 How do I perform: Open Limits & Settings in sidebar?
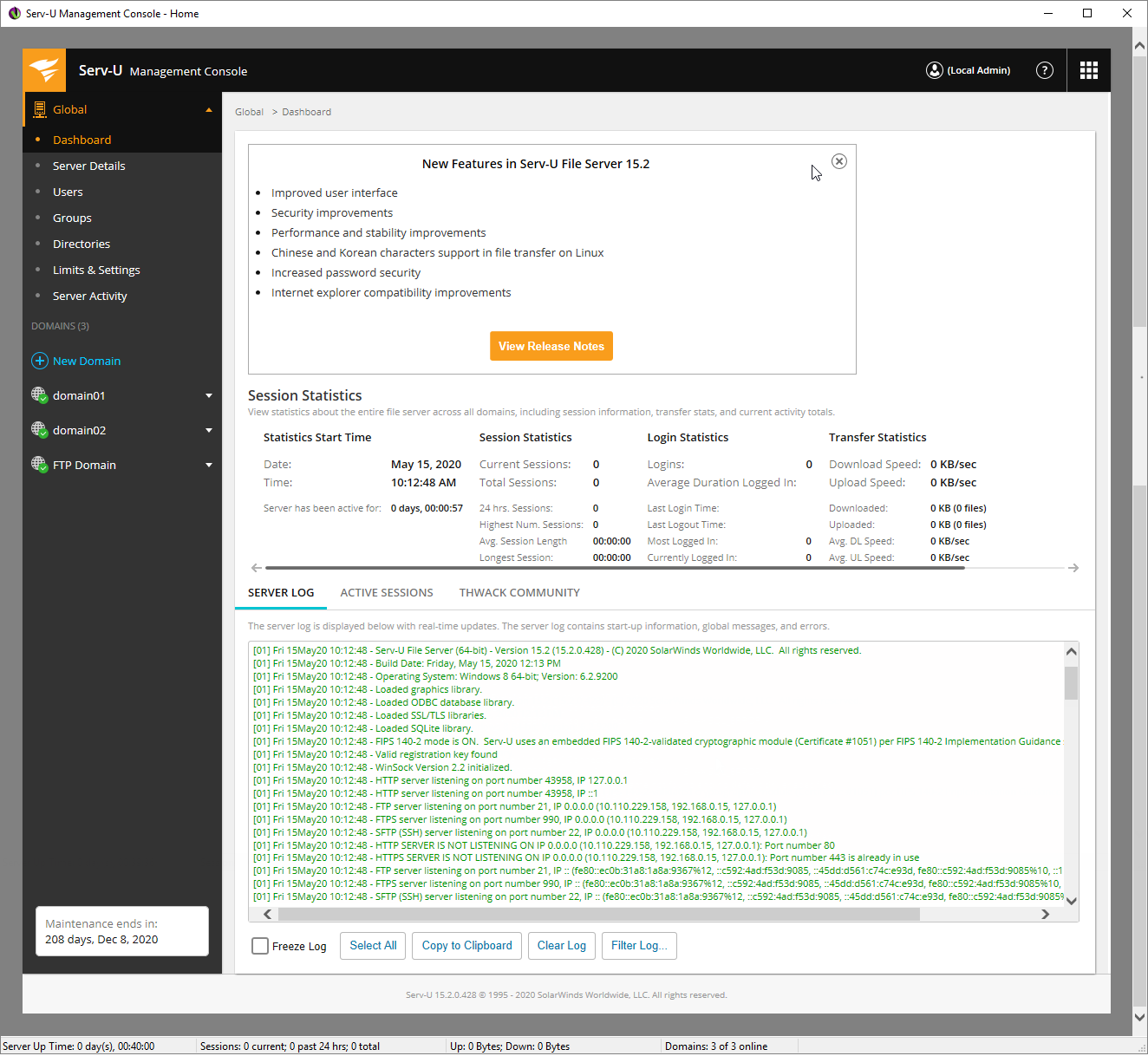96,270
